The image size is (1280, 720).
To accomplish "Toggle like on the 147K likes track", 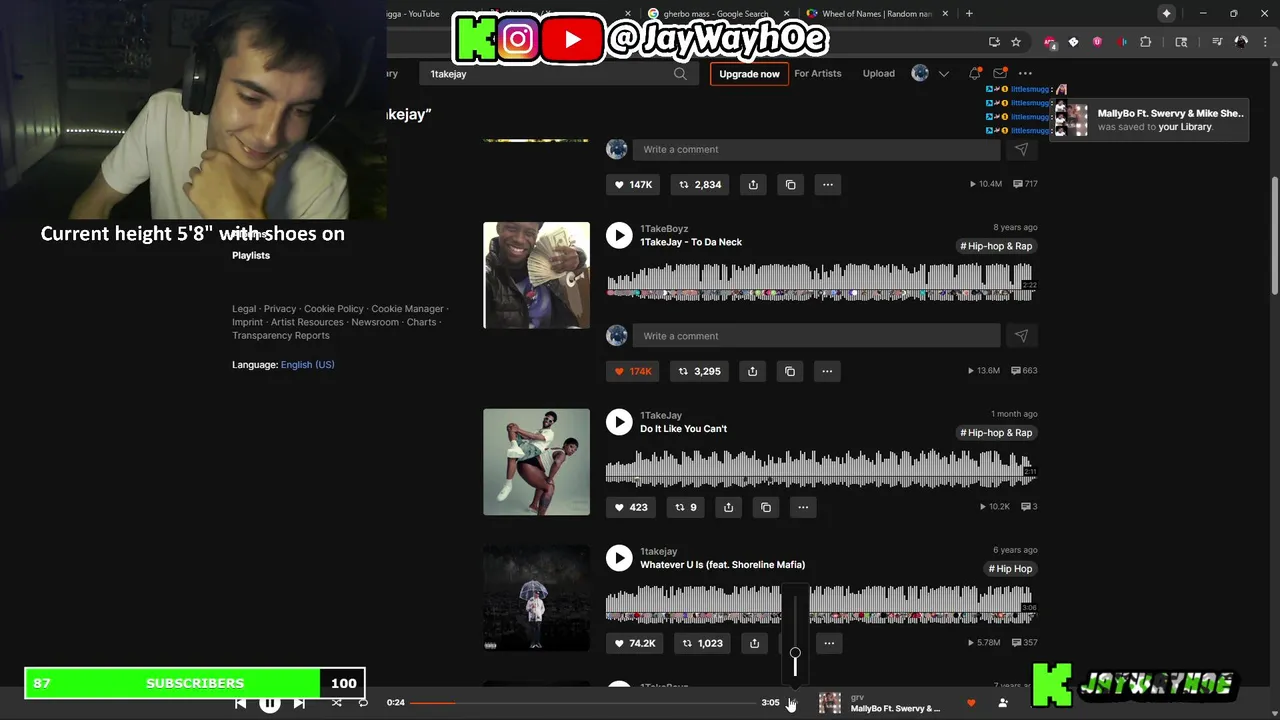I will tap(633, 184).
